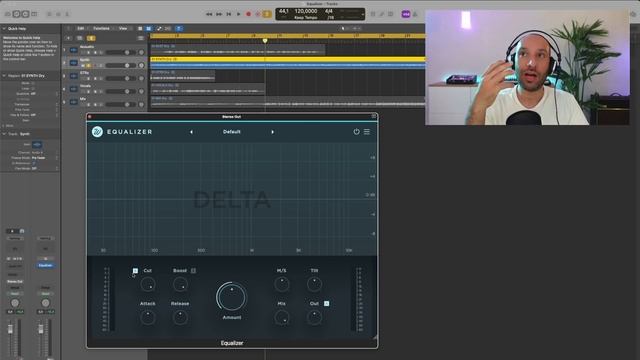Screen dimensions: 640x360
Task: Click the Acoustic track icon
Action: pyautogui.click(x=73, y=50)
